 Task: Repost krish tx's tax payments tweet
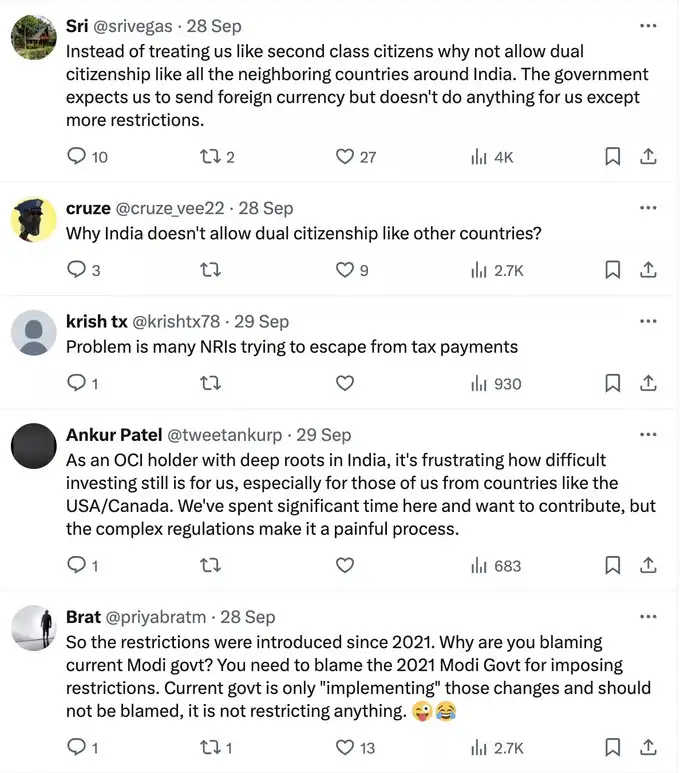210,383
